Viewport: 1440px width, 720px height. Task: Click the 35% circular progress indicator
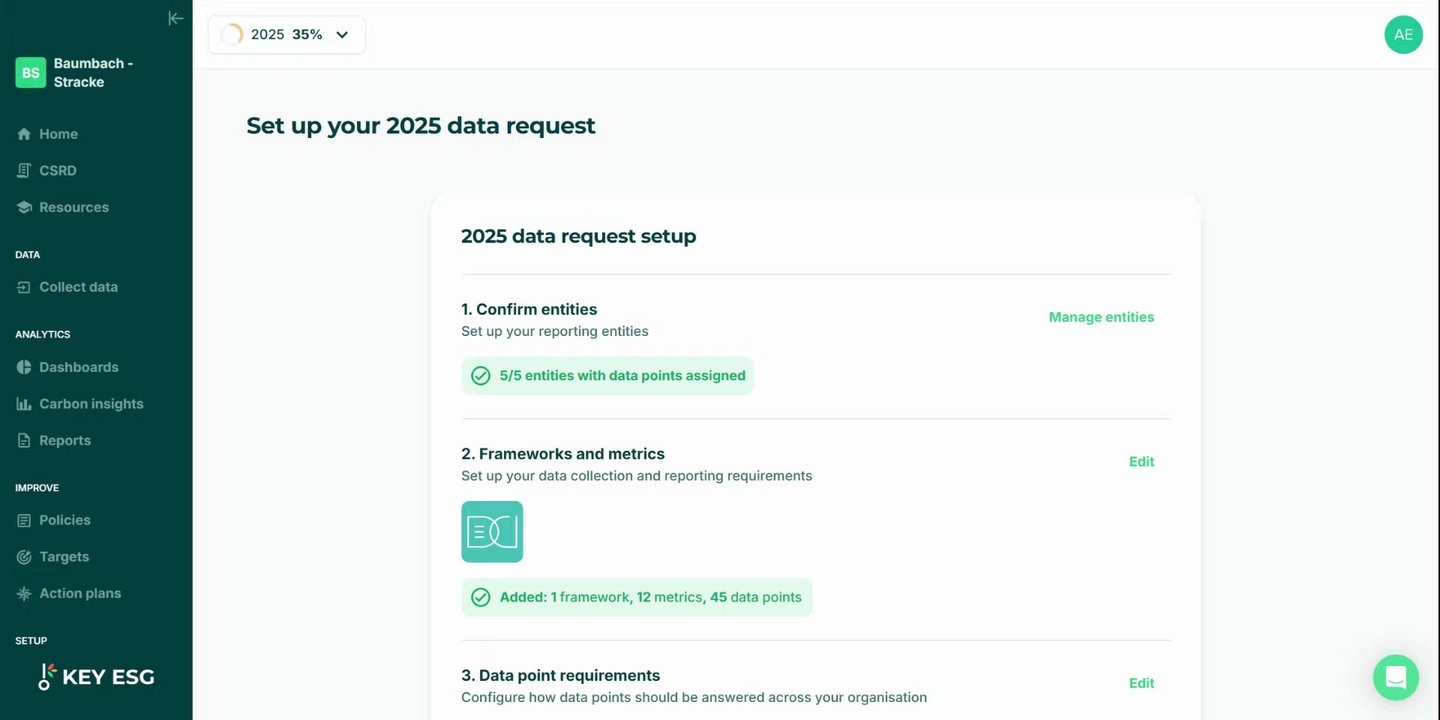pos(232,35)
